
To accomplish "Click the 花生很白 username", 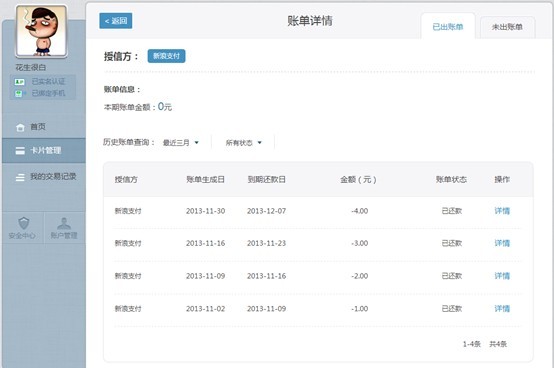I will click(x=30, y=67).
